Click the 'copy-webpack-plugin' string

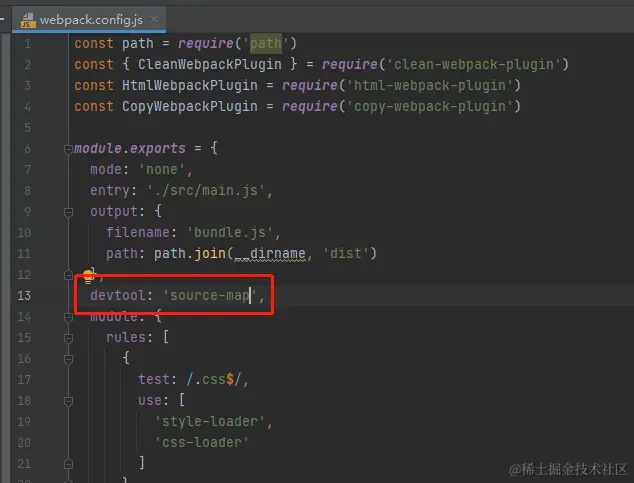pos(429,106)
